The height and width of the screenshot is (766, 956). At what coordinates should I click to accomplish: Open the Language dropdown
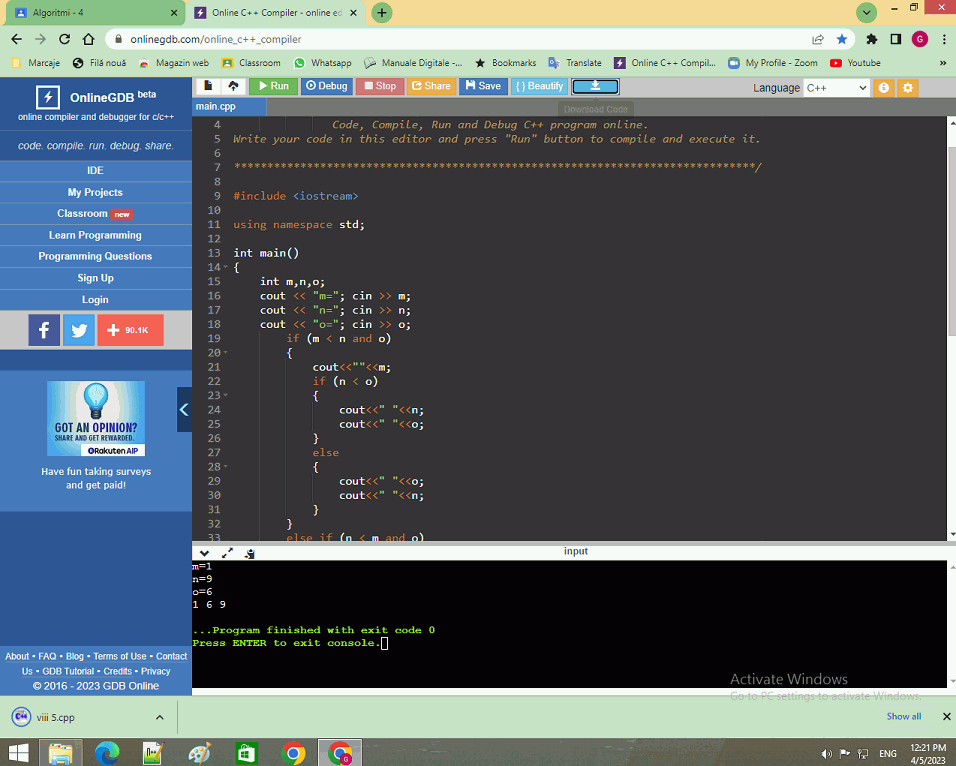click(836, 88)
